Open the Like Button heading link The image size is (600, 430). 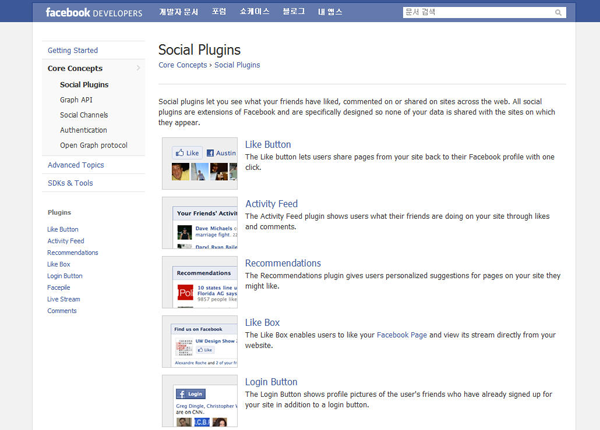268,145
